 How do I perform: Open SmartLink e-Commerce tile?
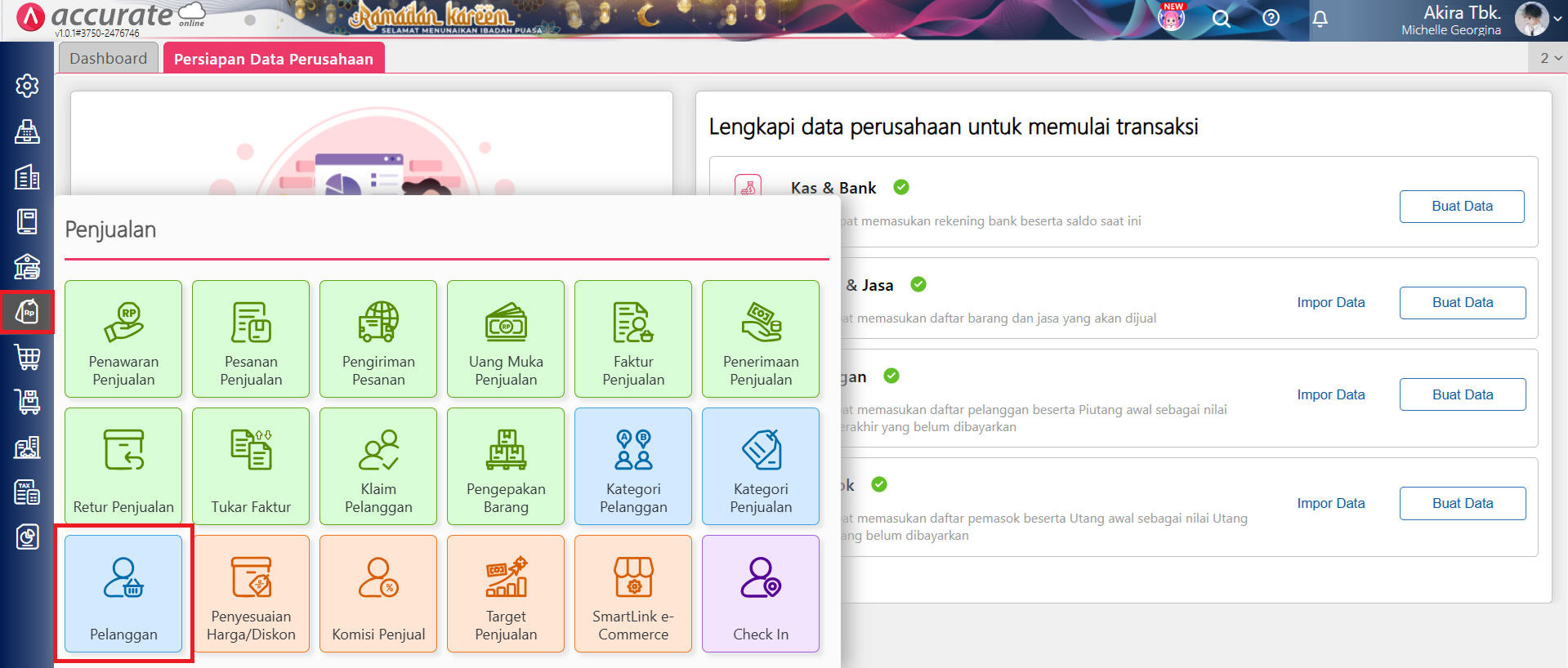pyautogui.click(x=633, y=594)
